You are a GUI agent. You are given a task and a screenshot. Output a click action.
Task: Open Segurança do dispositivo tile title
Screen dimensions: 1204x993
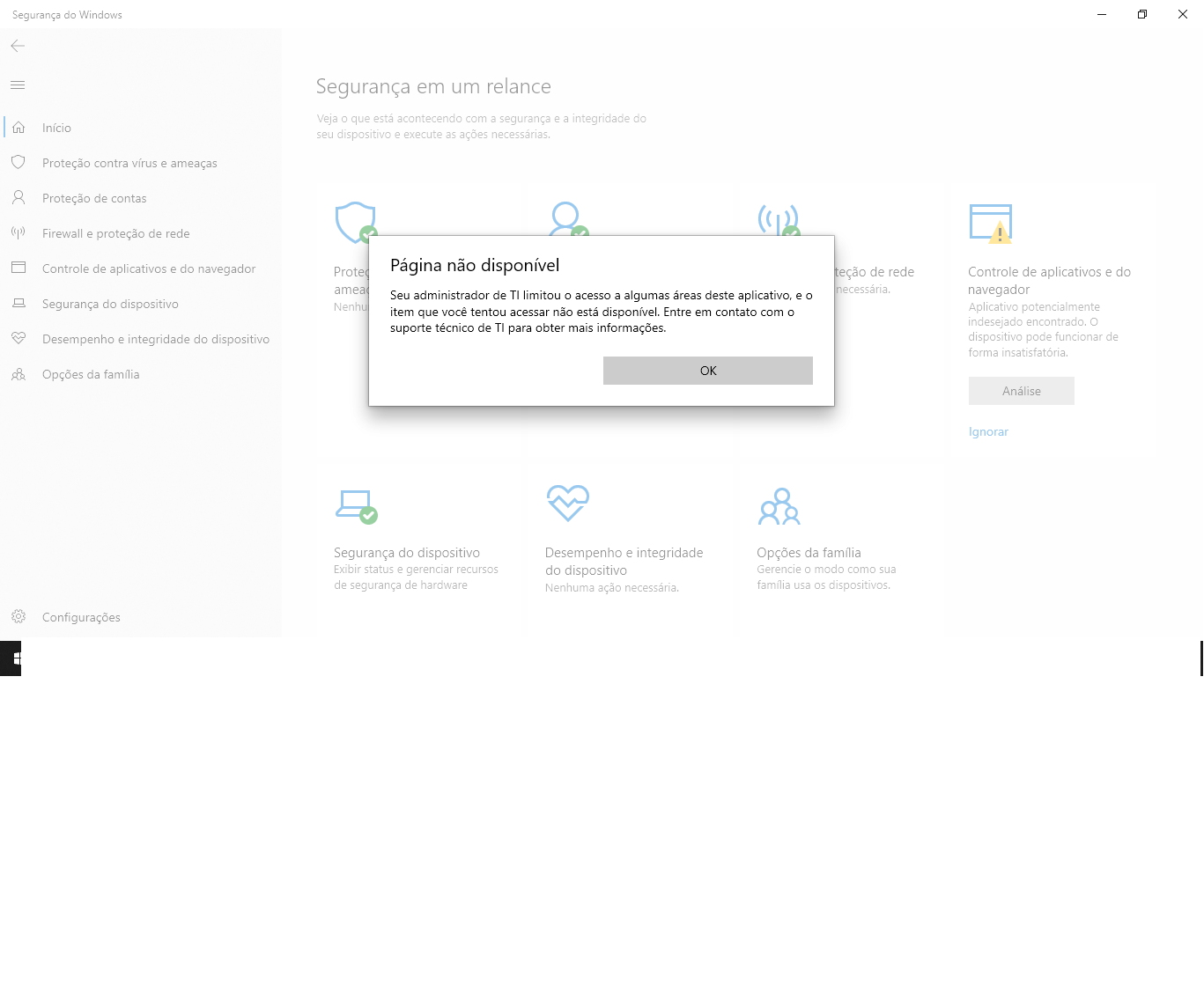[x=407, y=553]
